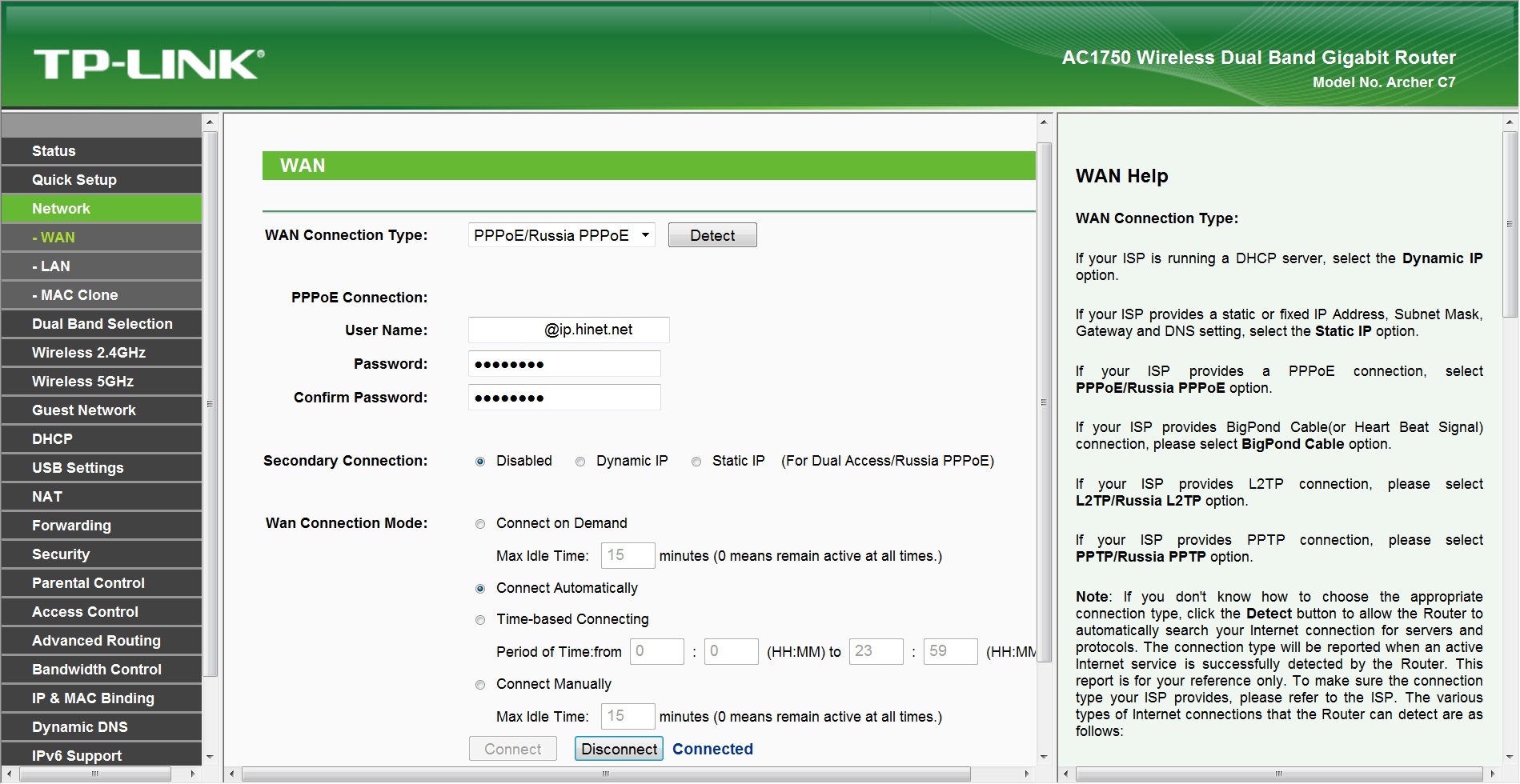1520x784 pixels.
Task: Open DHCP settings page
Action: (102, 439)
